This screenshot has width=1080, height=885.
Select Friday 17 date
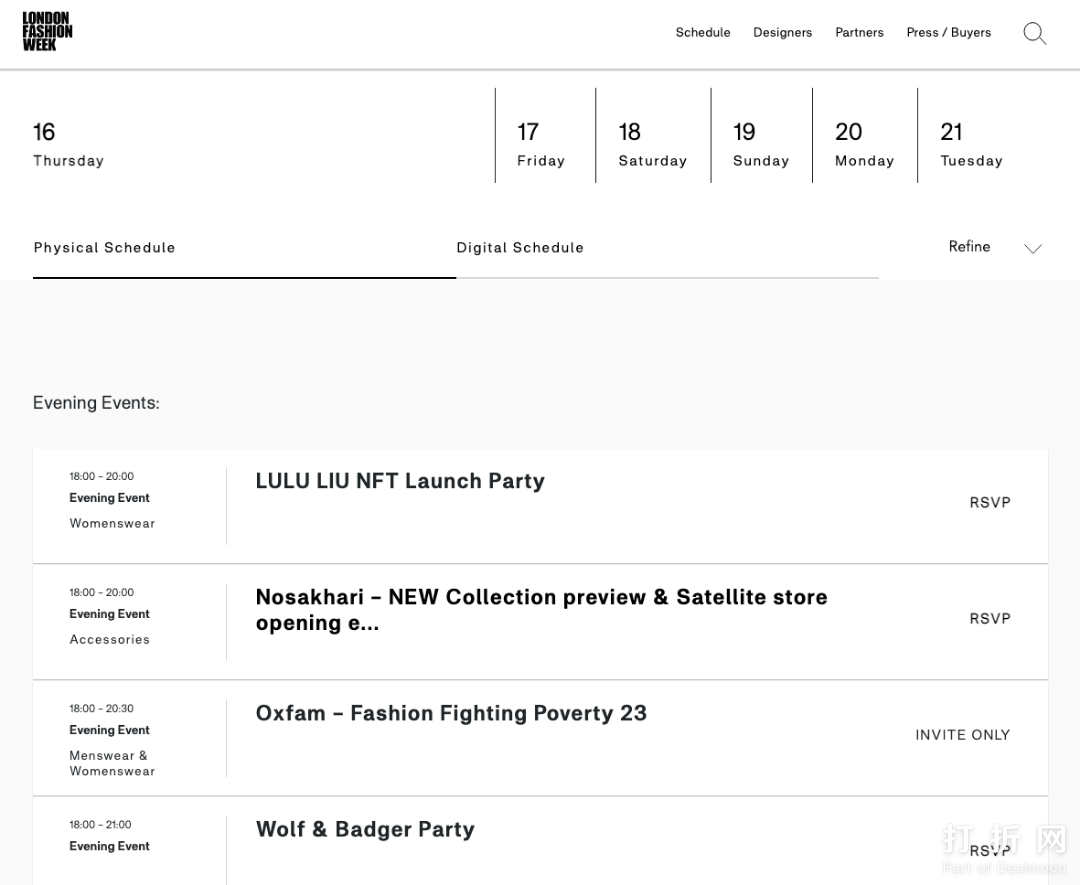click(x=541, y=145)
